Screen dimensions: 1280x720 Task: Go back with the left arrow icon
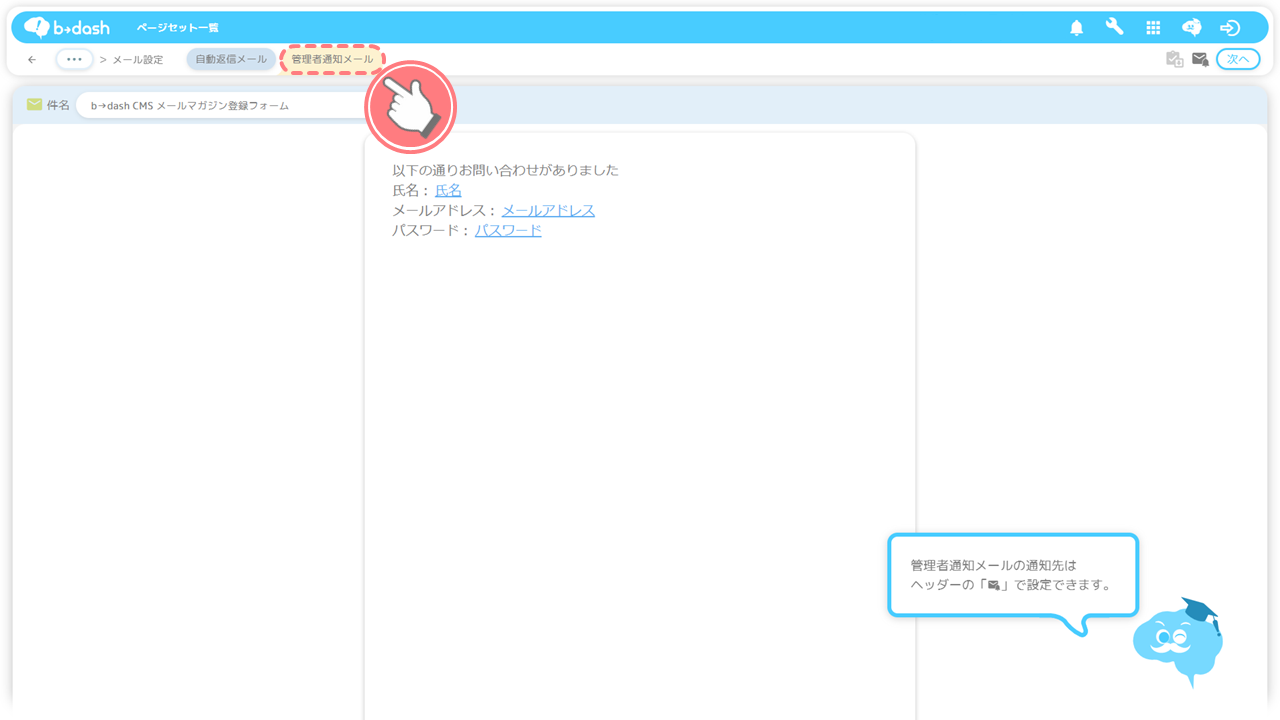point(32,60)
